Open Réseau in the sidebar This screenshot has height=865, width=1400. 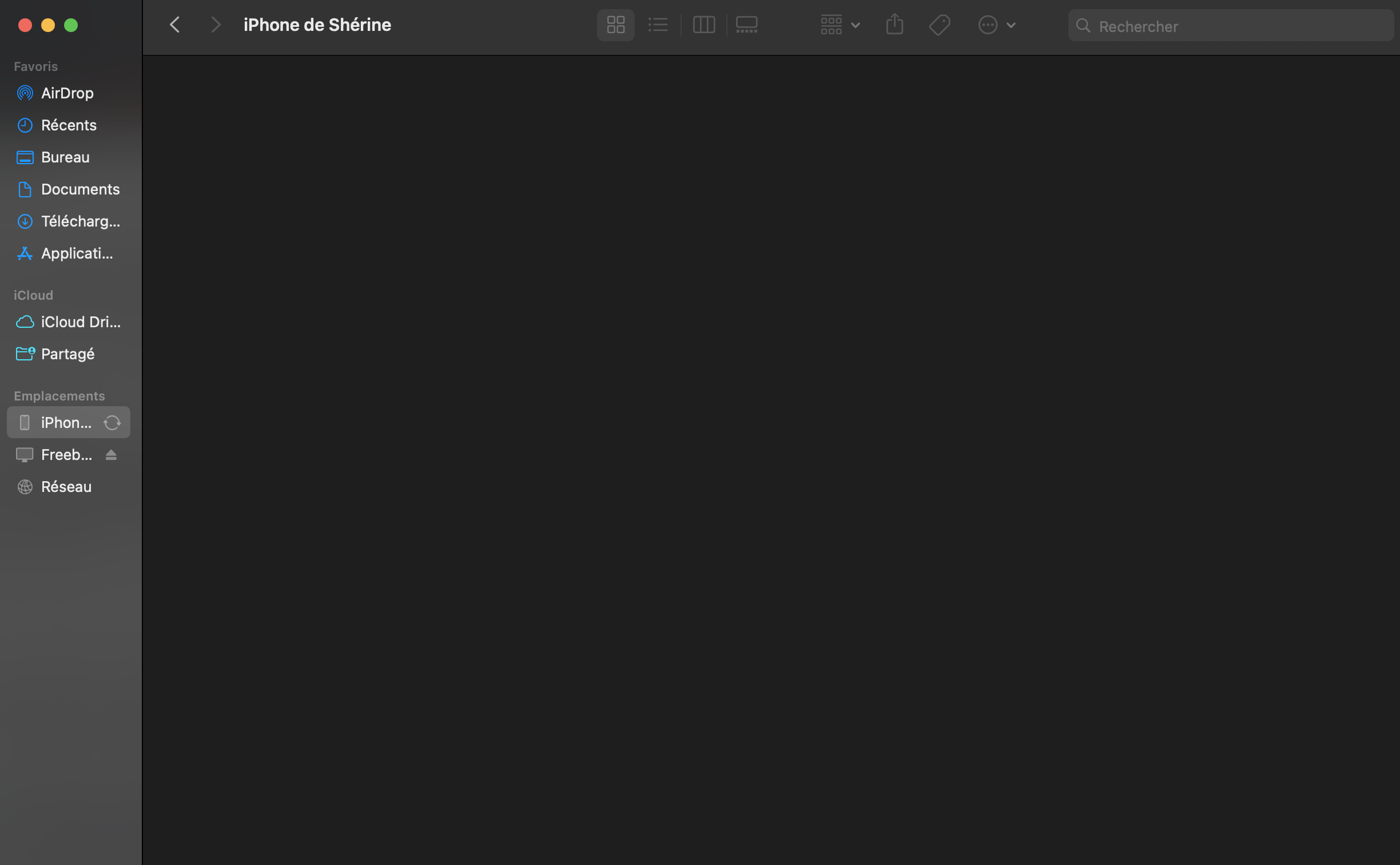[x=66, y=487]
